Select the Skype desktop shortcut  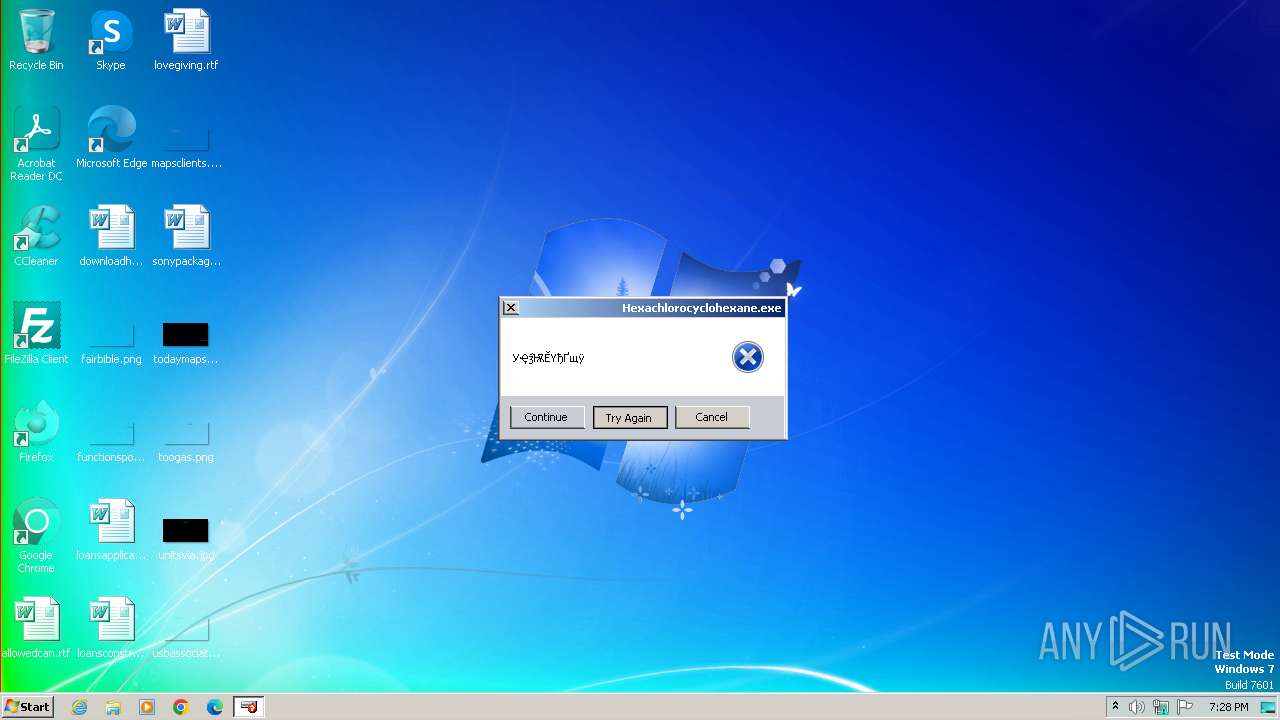pyautogui.click(x=110, y=40)
